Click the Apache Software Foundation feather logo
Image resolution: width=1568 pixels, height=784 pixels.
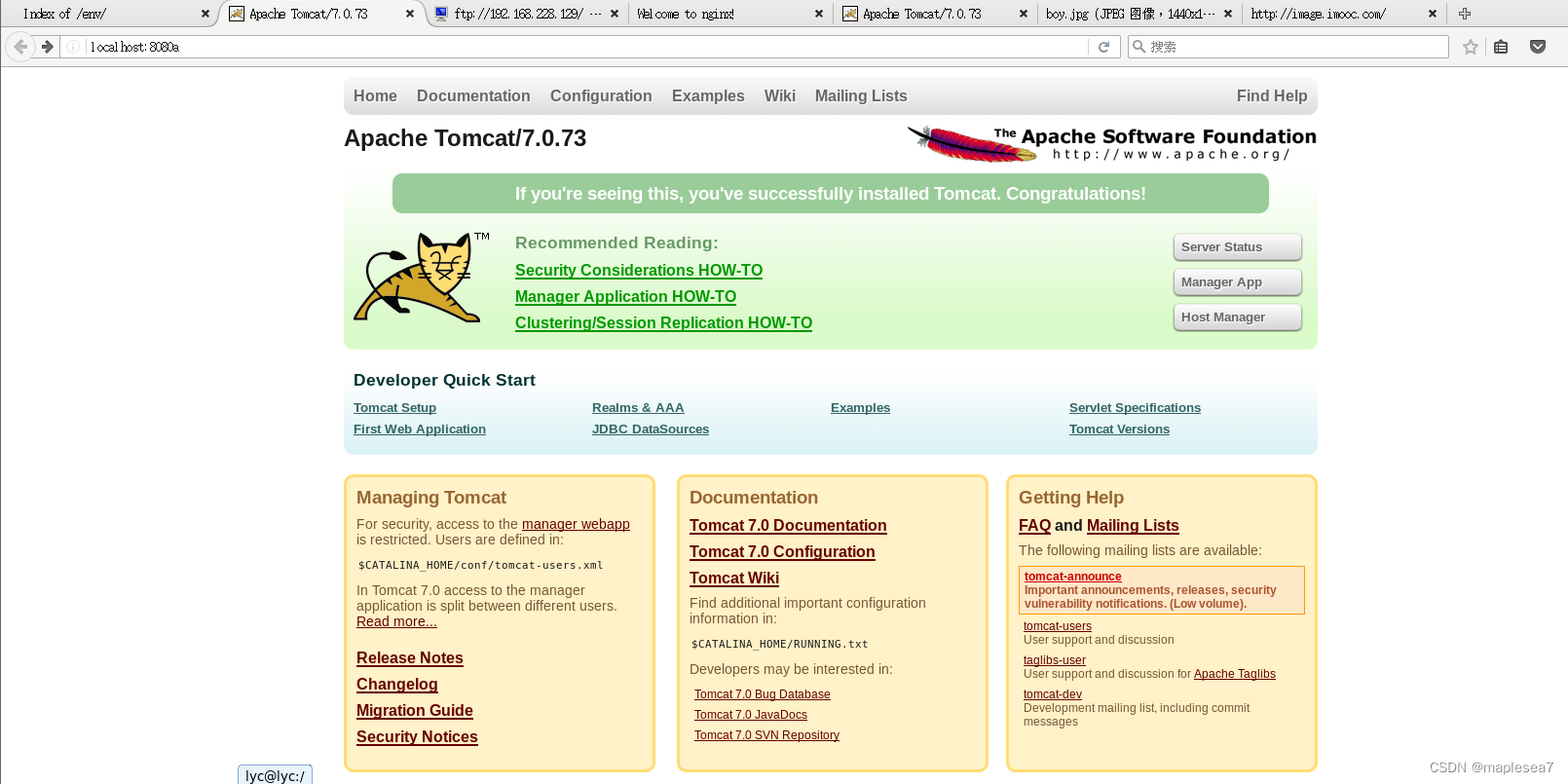1111,143
